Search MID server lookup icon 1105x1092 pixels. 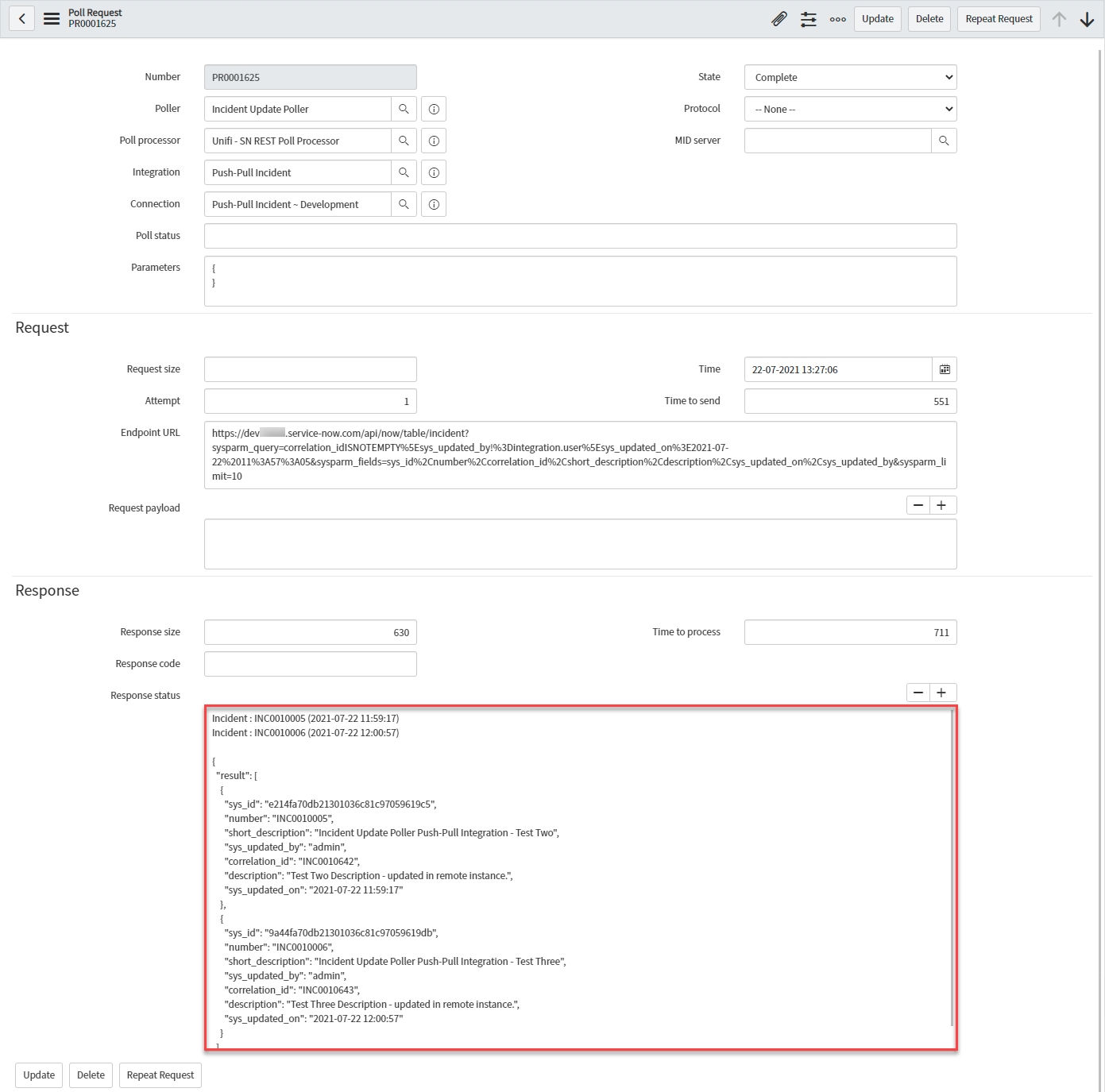[944, 141]
